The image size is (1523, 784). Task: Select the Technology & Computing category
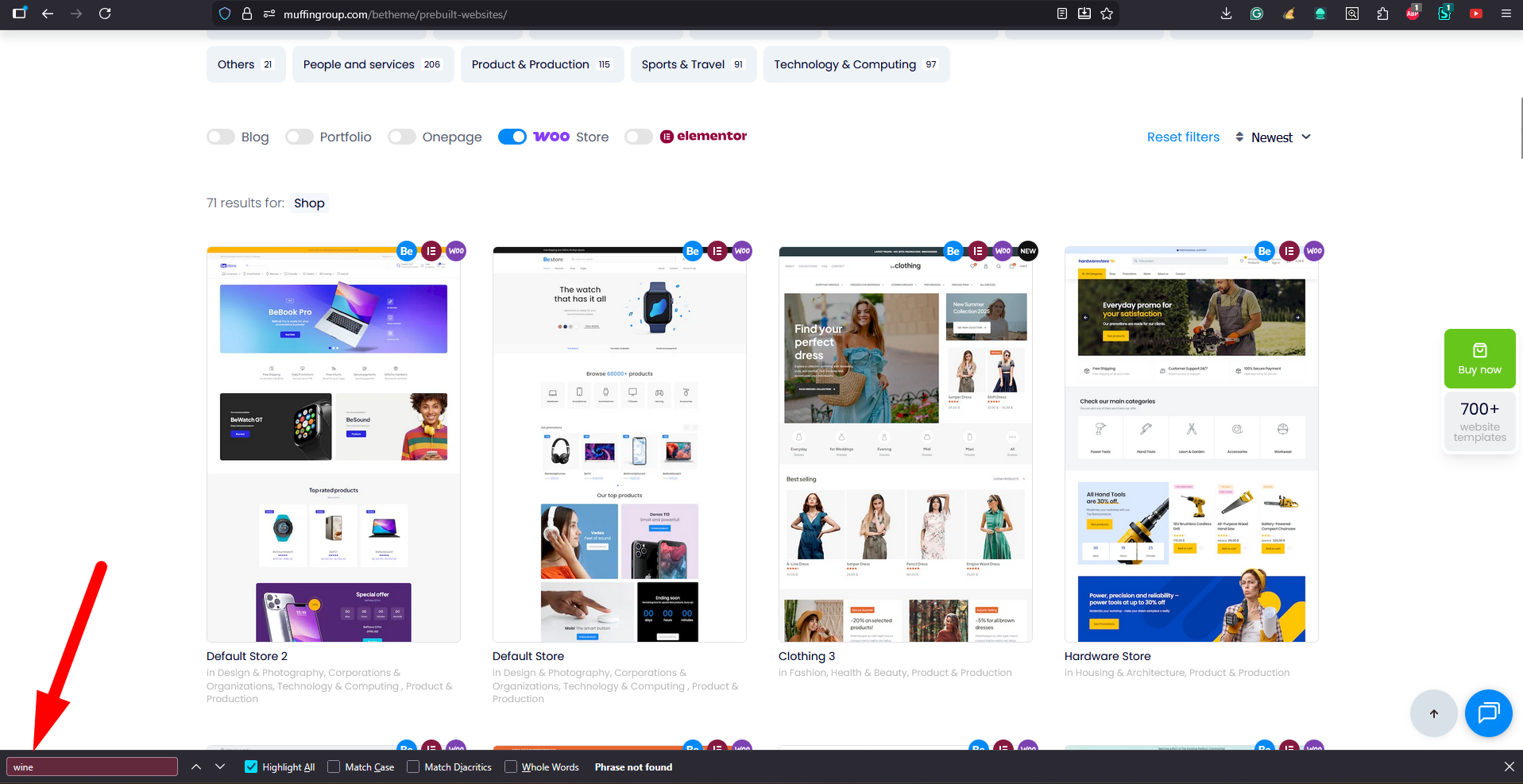coord(856,64)
